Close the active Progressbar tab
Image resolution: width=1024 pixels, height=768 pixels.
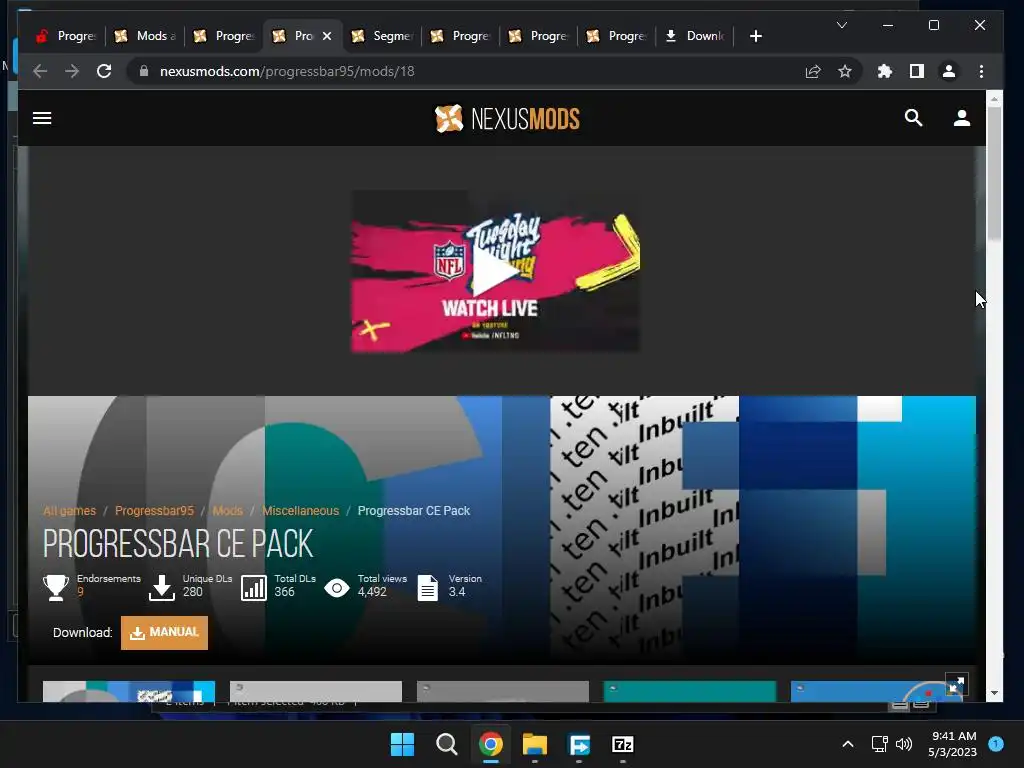point(327,36)
